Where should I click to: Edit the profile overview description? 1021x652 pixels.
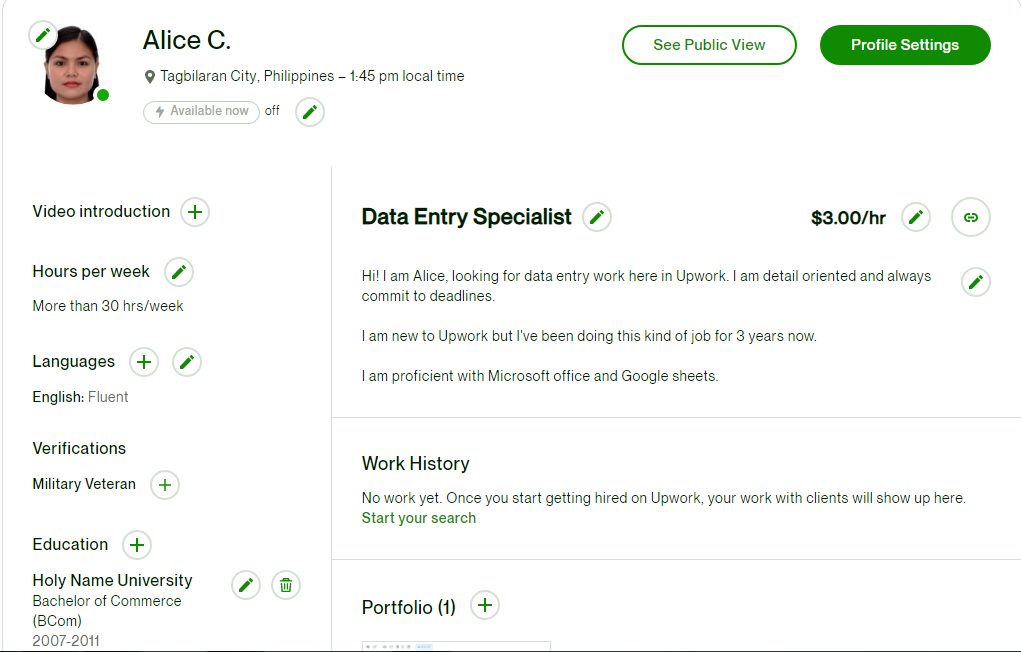(975, 282)
